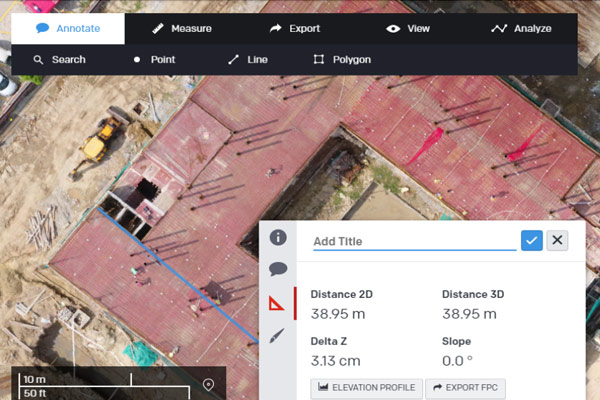The width and height of the screenshot is (600, 400).
Task: Click into the Add Title field
Action: (x=414, y=242)
